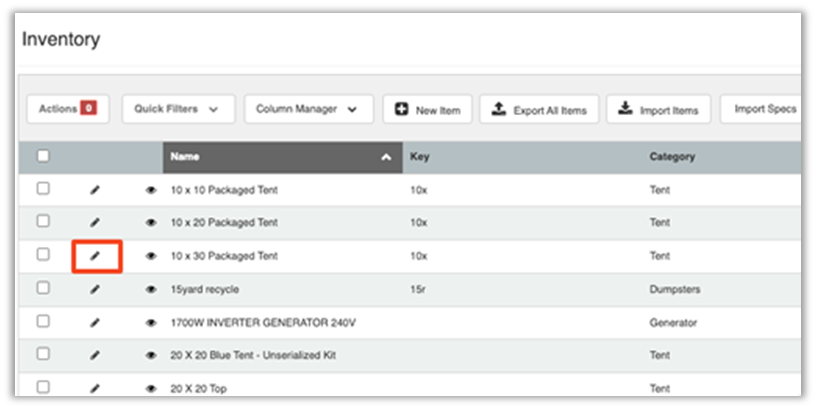
Task: Click the Category column header
Action: [672, 157]
